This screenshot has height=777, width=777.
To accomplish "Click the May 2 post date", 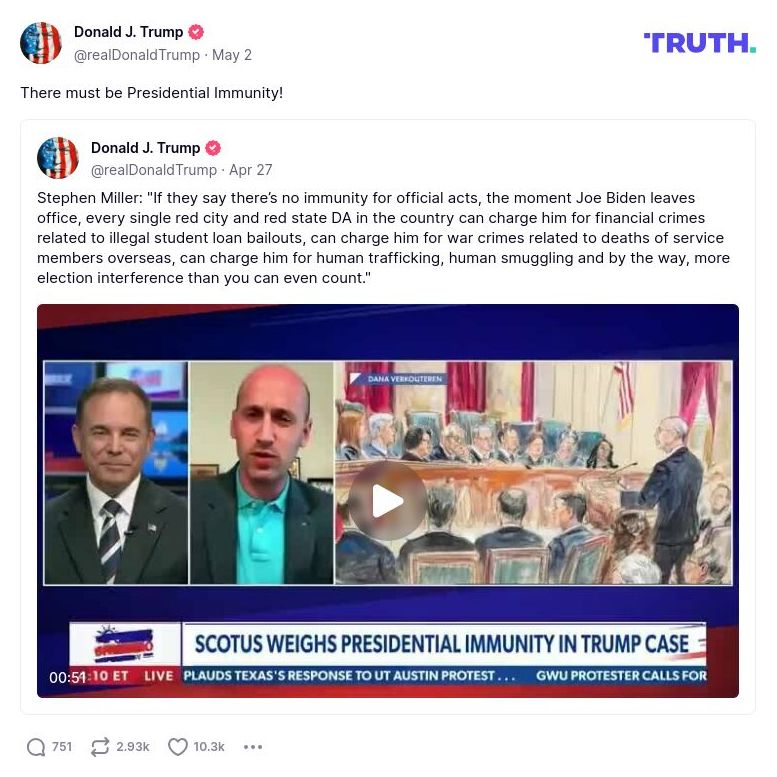I will coord(232,55).
